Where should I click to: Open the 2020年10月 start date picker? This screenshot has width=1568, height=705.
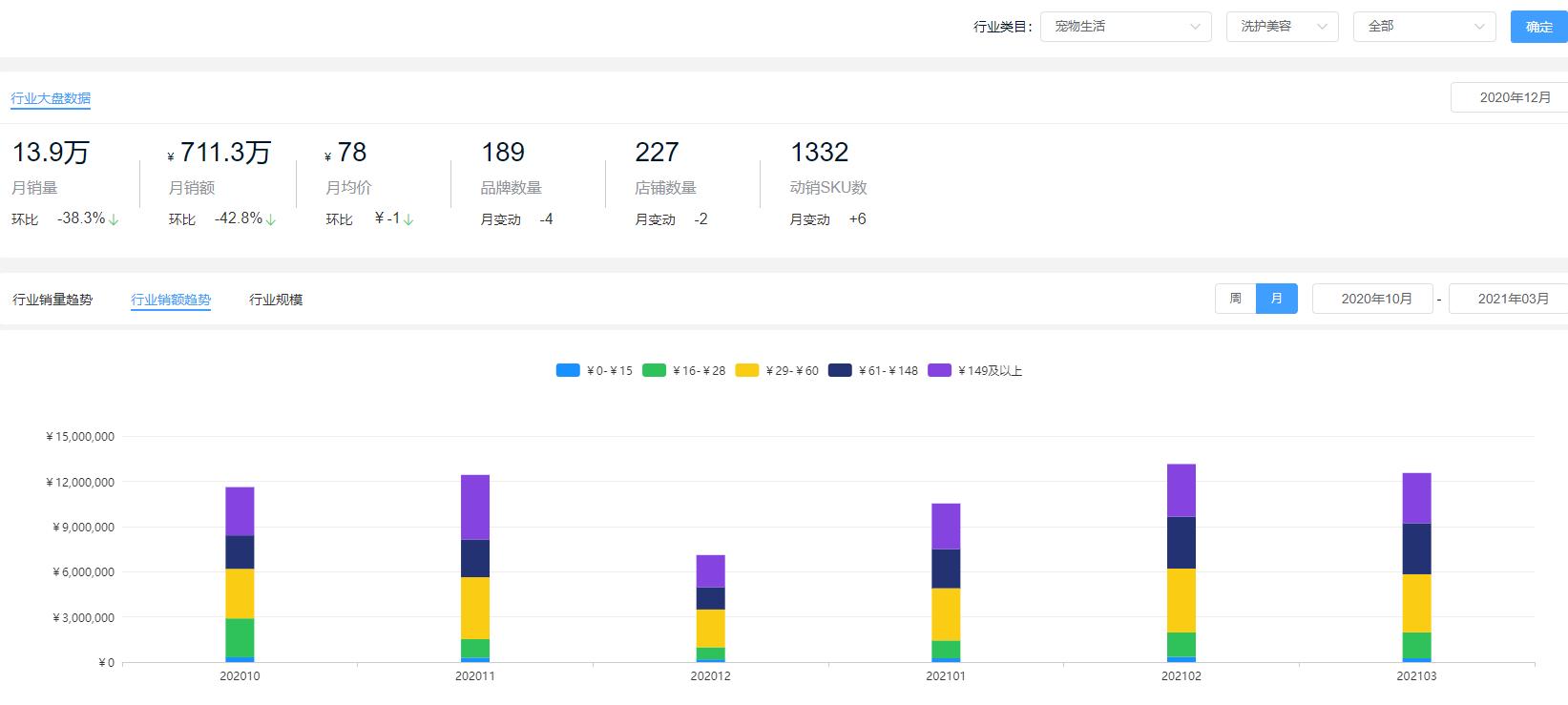coord(1372,299)
